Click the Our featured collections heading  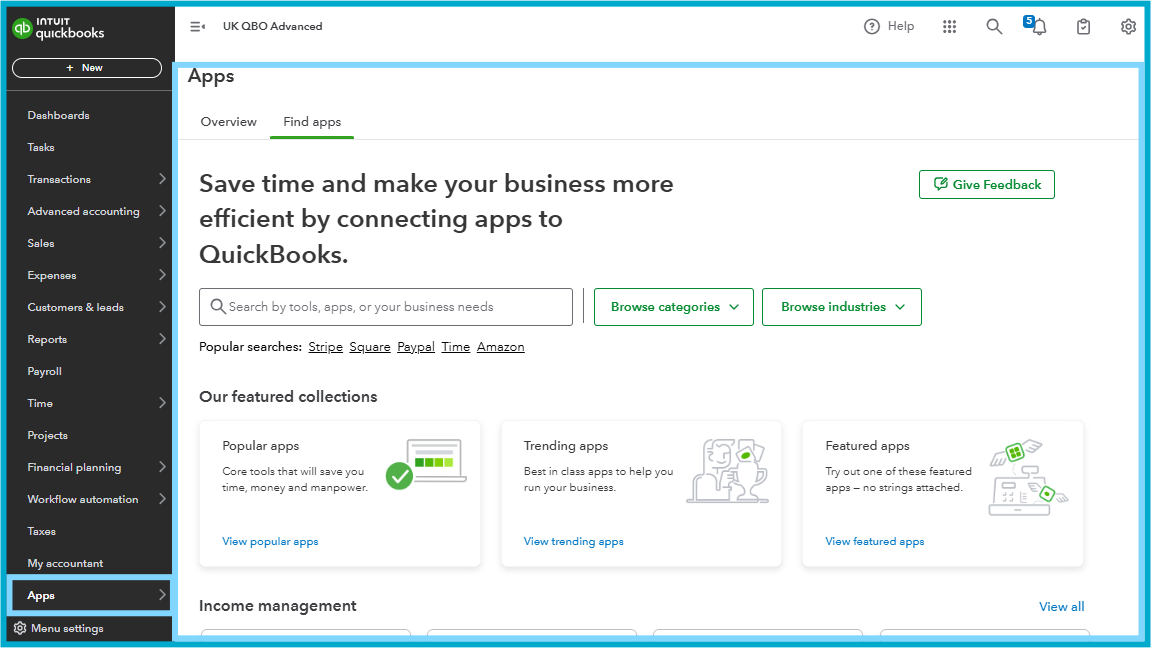(x=288, y=397)
